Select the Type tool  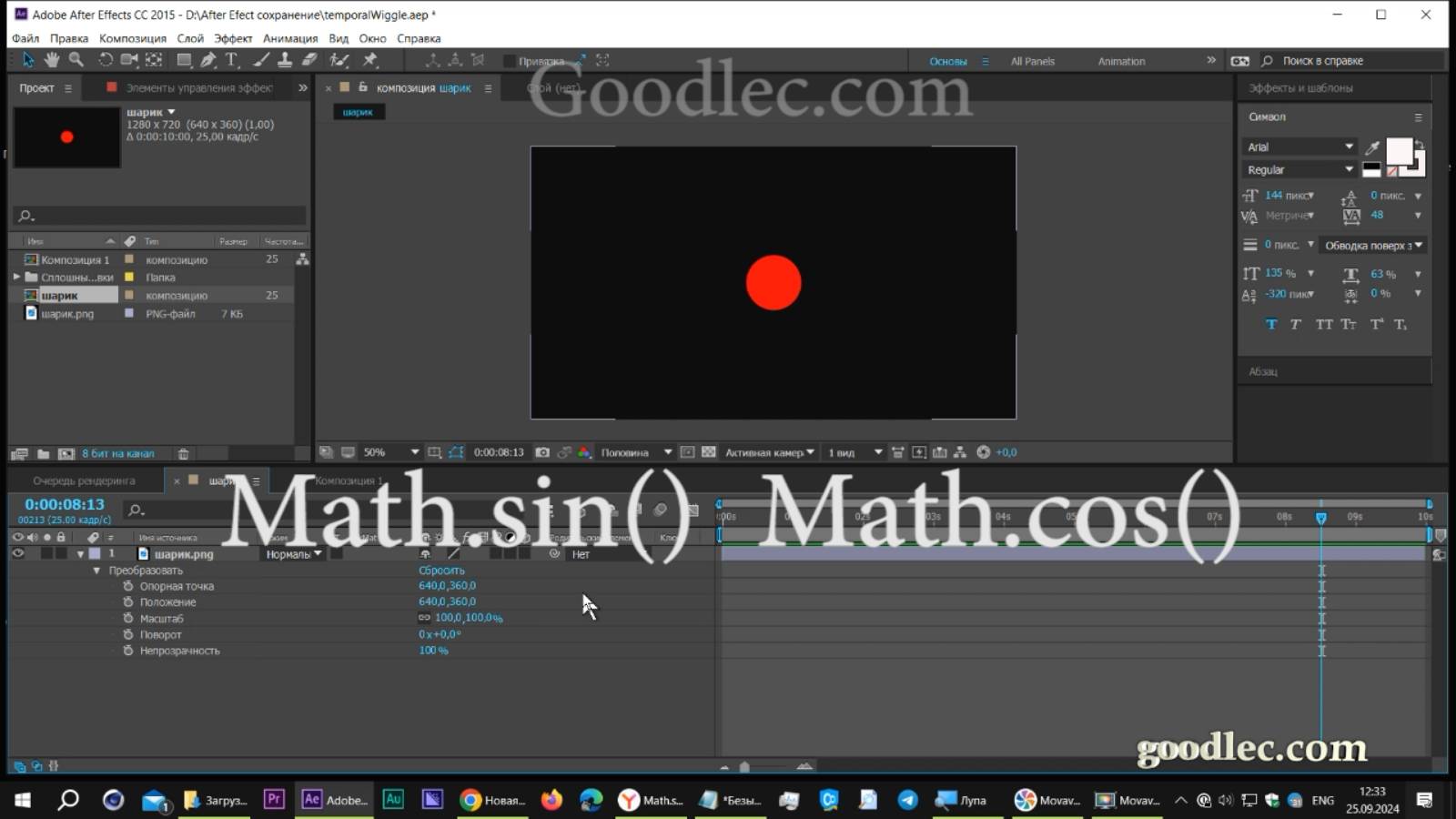(232, 60)
